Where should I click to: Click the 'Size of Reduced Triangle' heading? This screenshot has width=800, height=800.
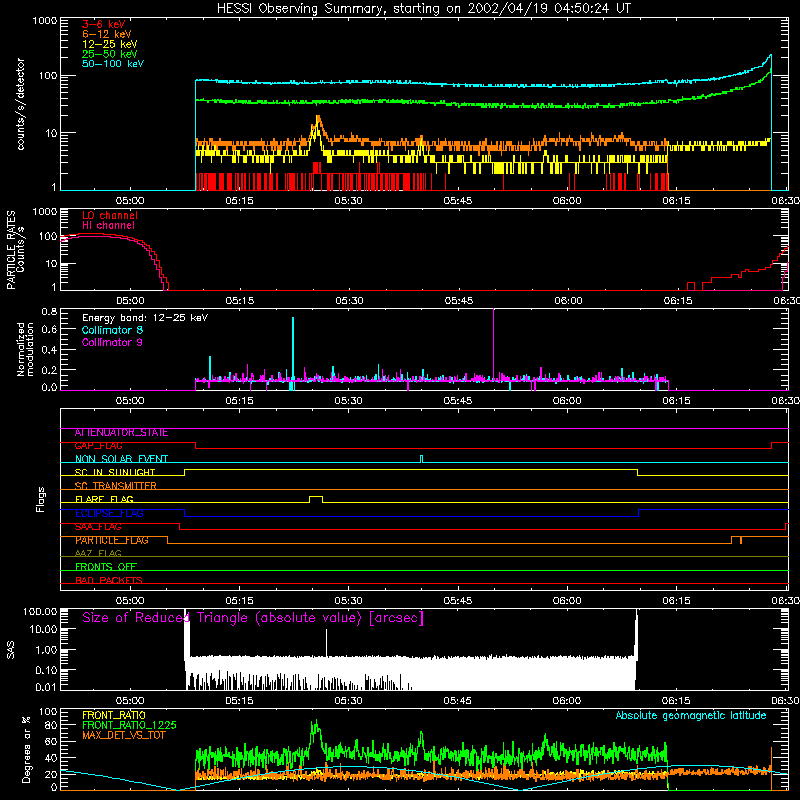253,618
